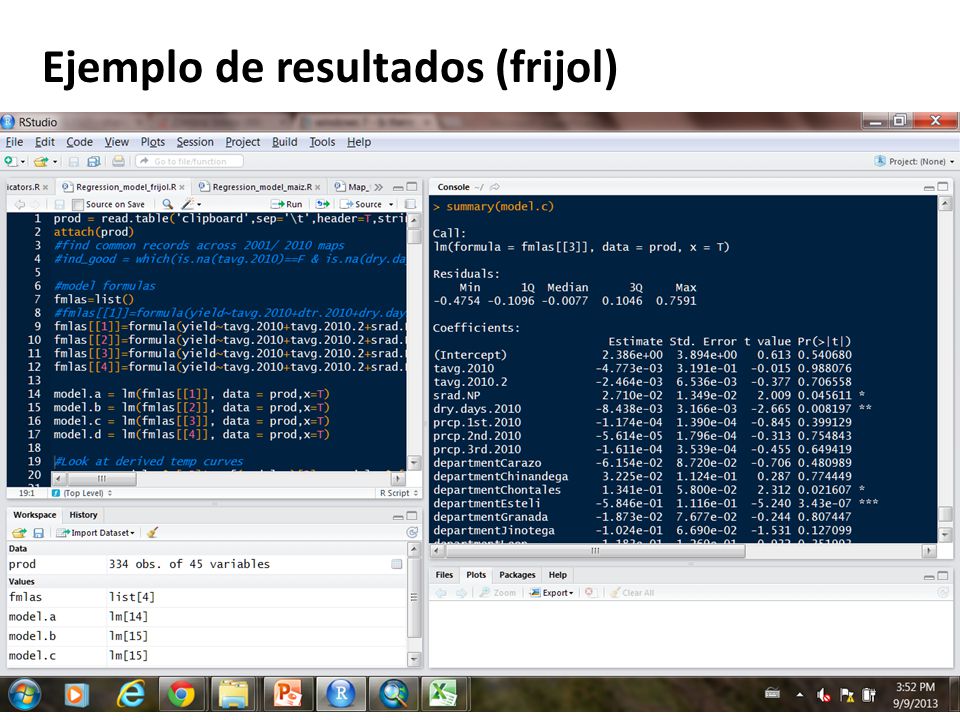Open the Export dropdown in Plots pane
Image resolution: width=960 pixels, height=720 pixels.
(x=551, y=592)
